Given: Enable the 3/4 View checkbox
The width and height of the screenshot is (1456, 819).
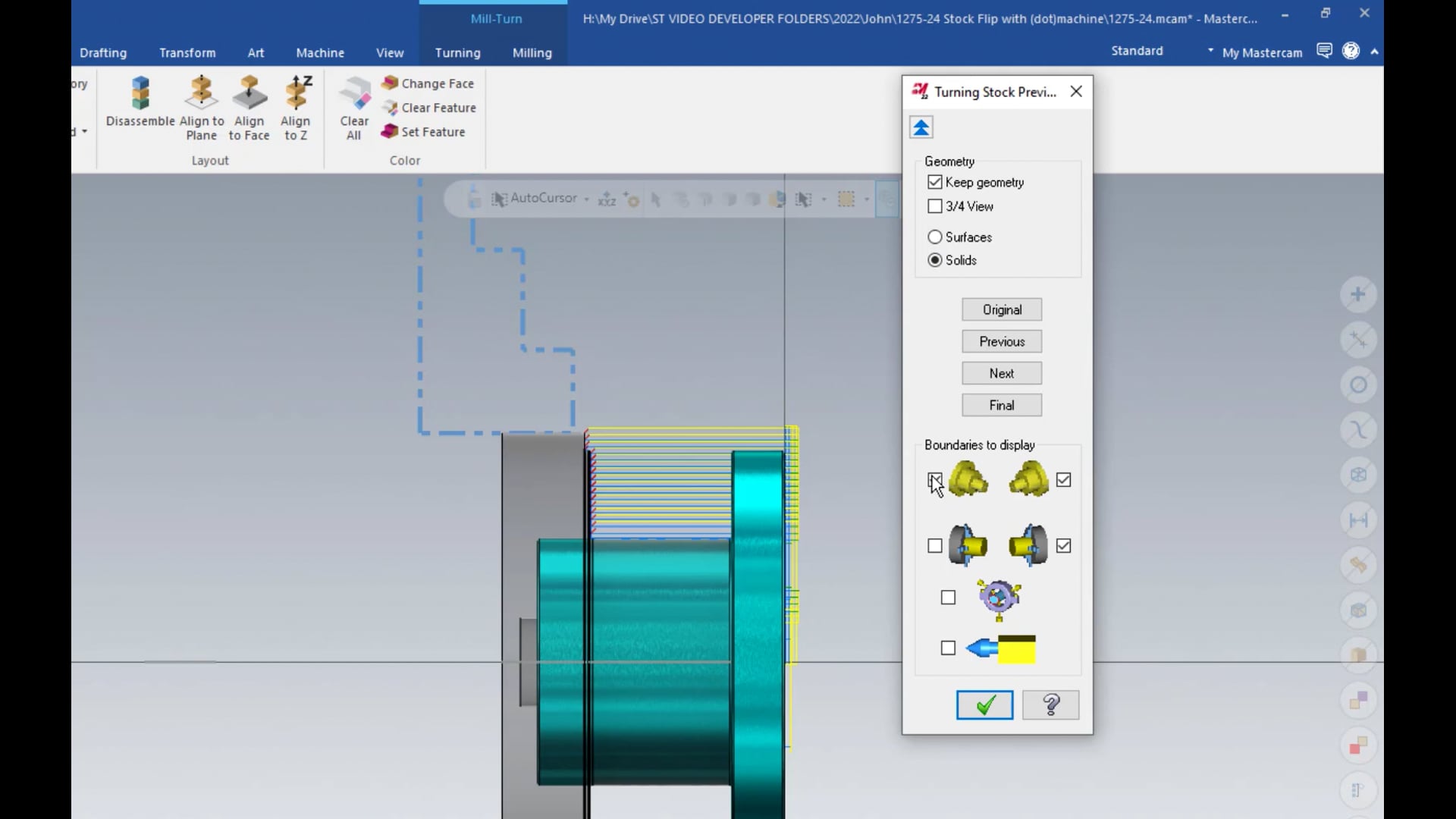Looking at the screenshot, I should 935,206.
